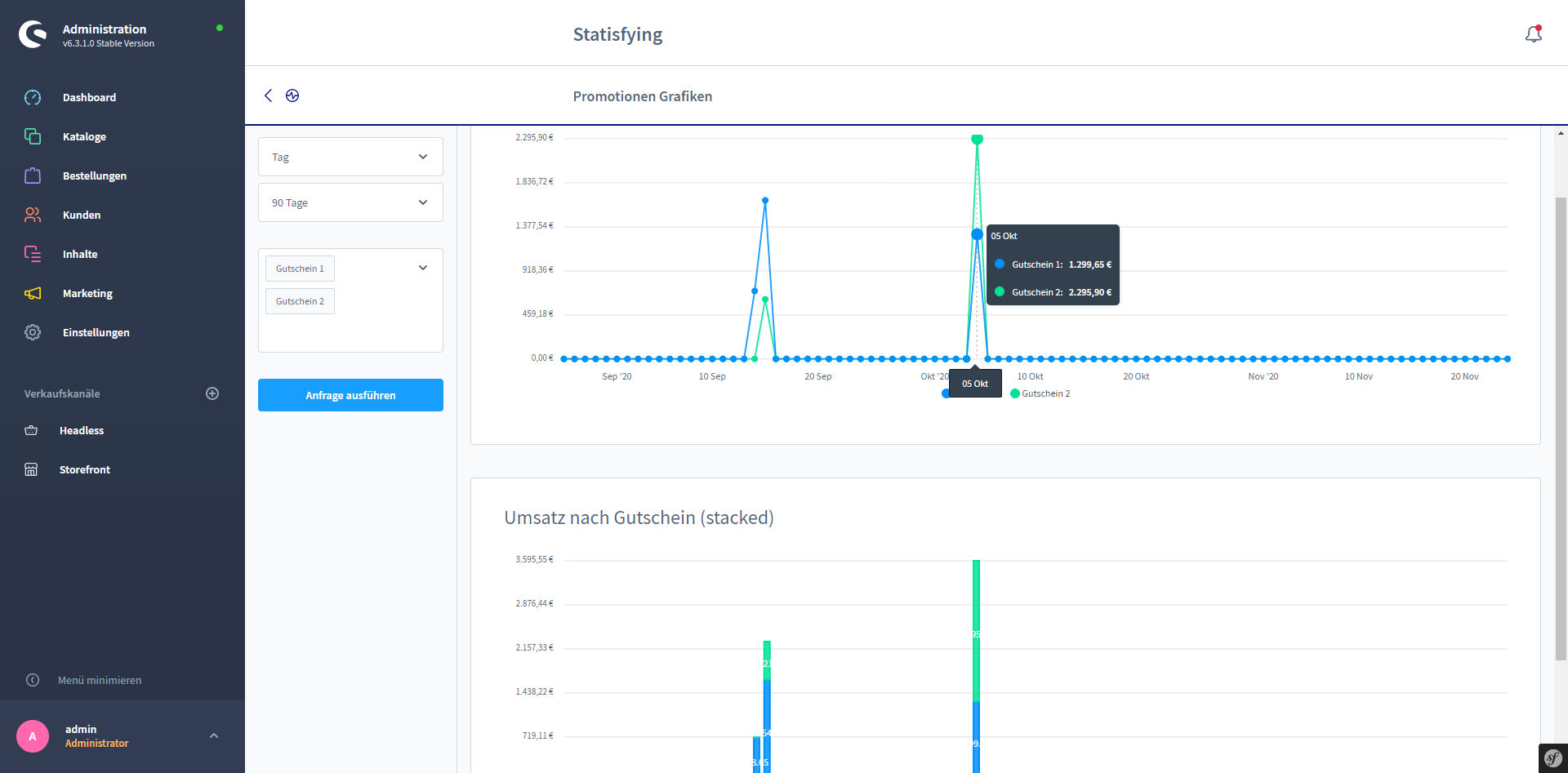
Task: Click the scrollbar up arrow
Action: (1561, 132)
